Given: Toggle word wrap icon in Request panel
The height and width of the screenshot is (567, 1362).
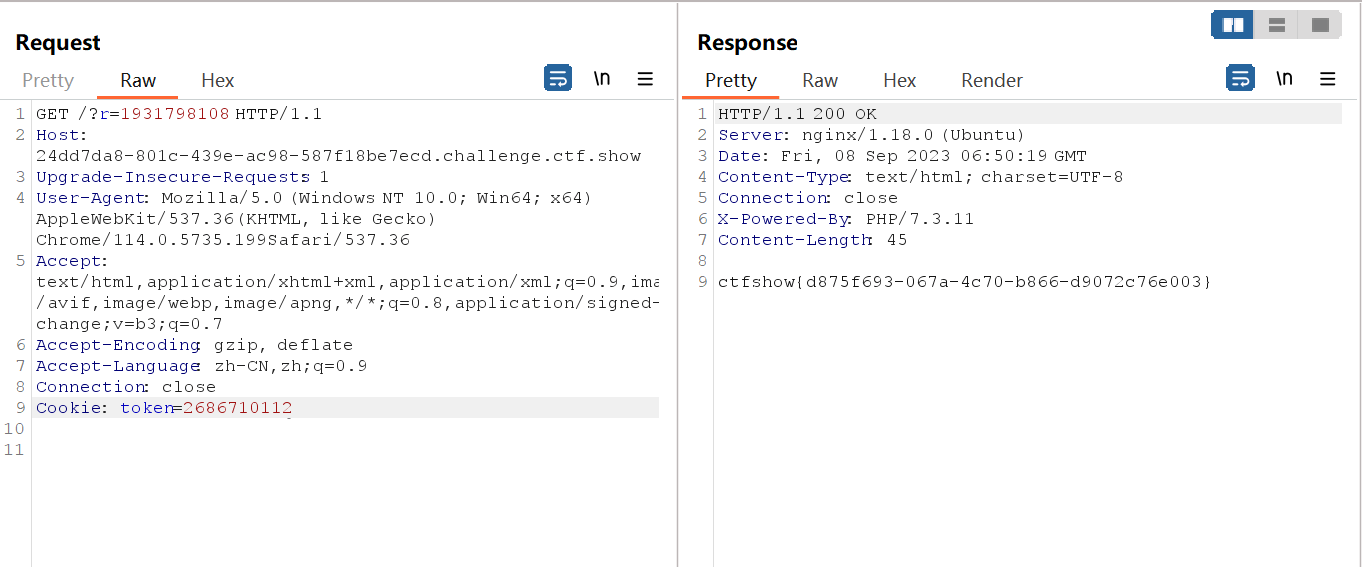Looking at the screenshot, I should 558,78.
